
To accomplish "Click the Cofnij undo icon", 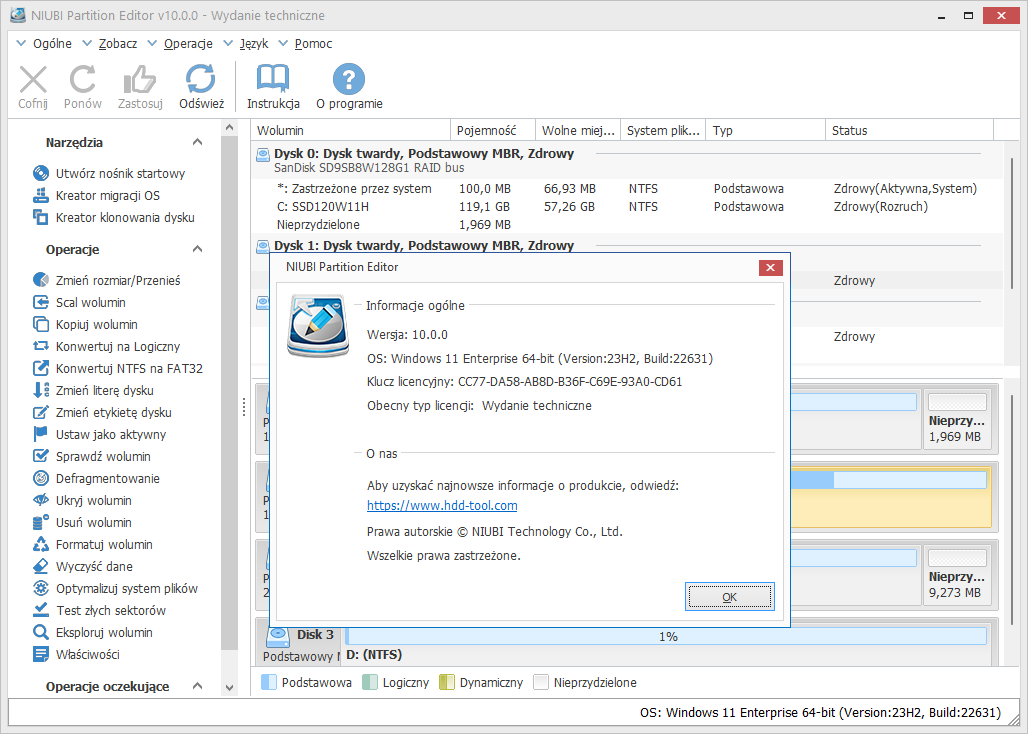I will pos(33,79).
